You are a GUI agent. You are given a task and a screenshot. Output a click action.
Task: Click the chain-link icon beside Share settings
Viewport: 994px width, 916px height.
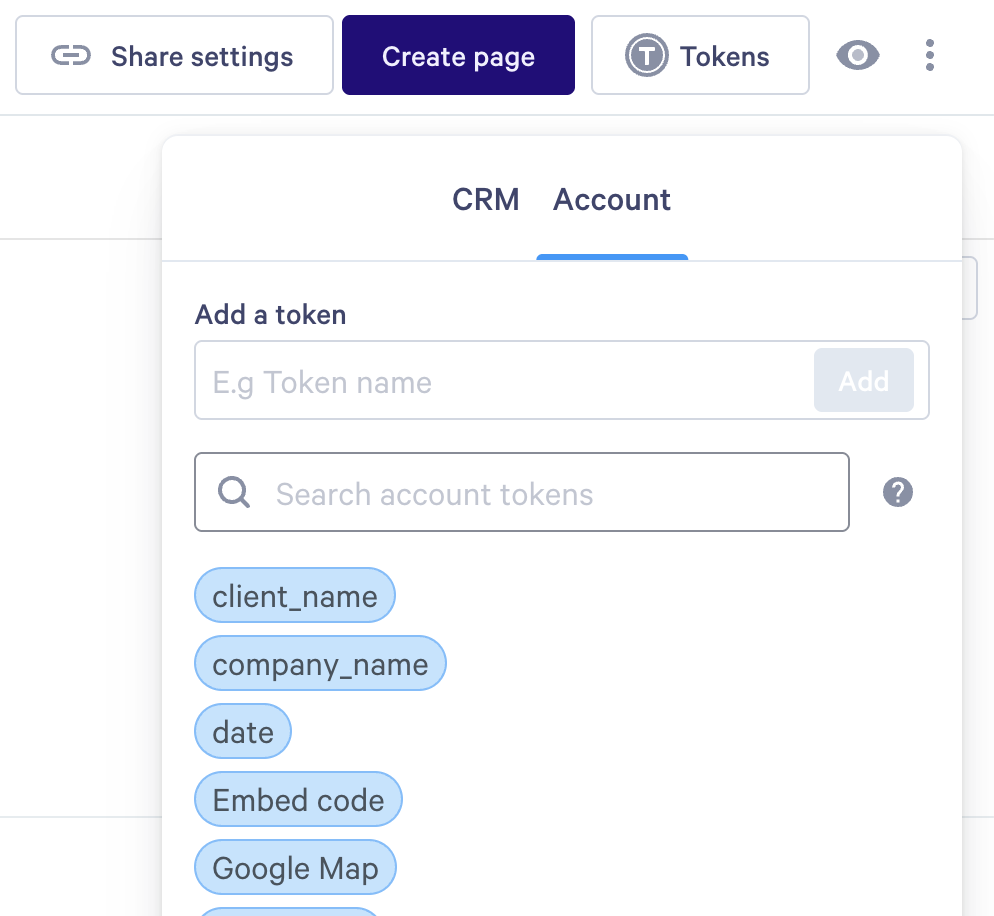pyautogui.click(x=71, y=56)
